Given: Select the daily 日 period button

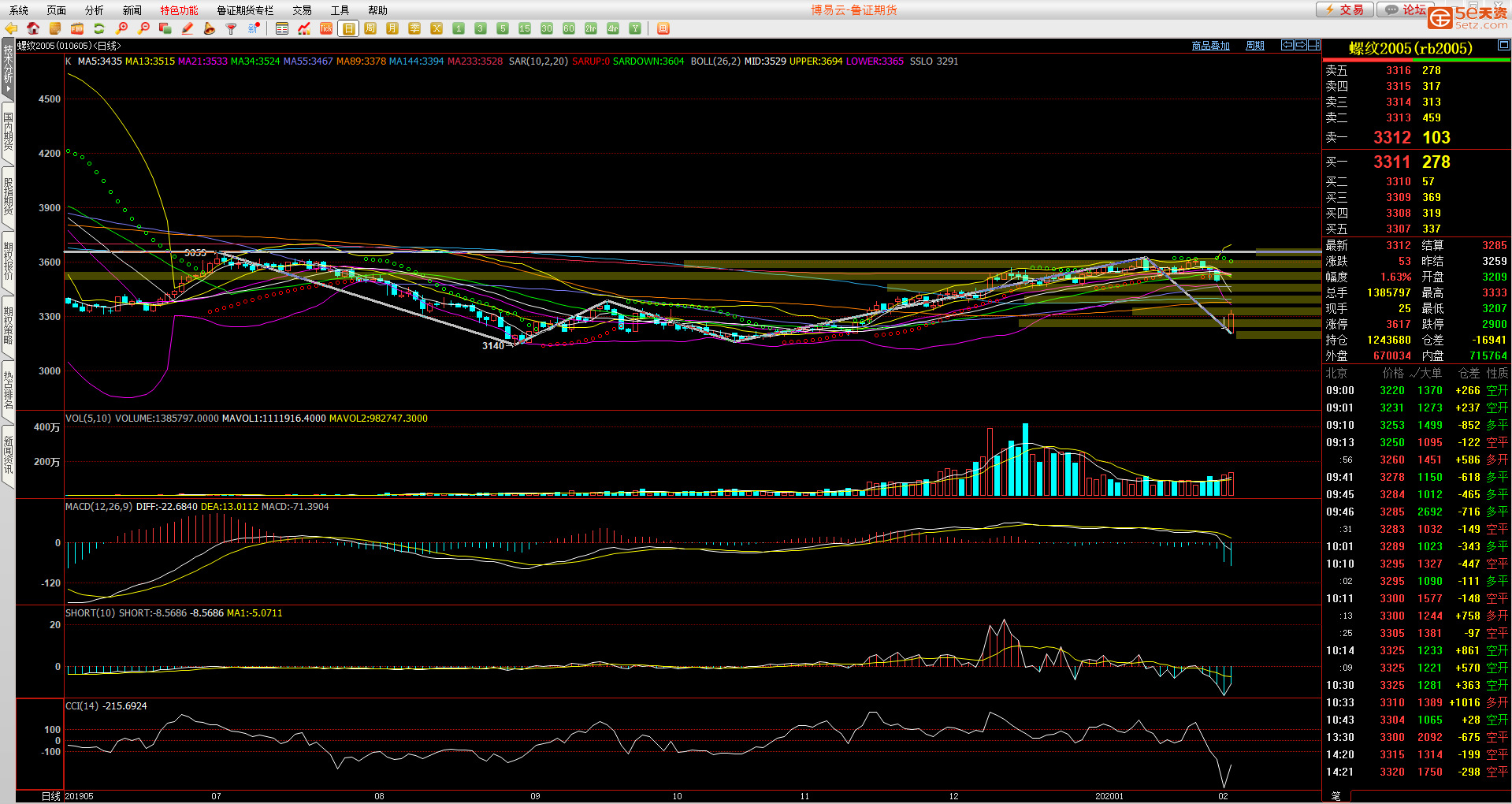Looking at the screenshot, I should (348, 28).
